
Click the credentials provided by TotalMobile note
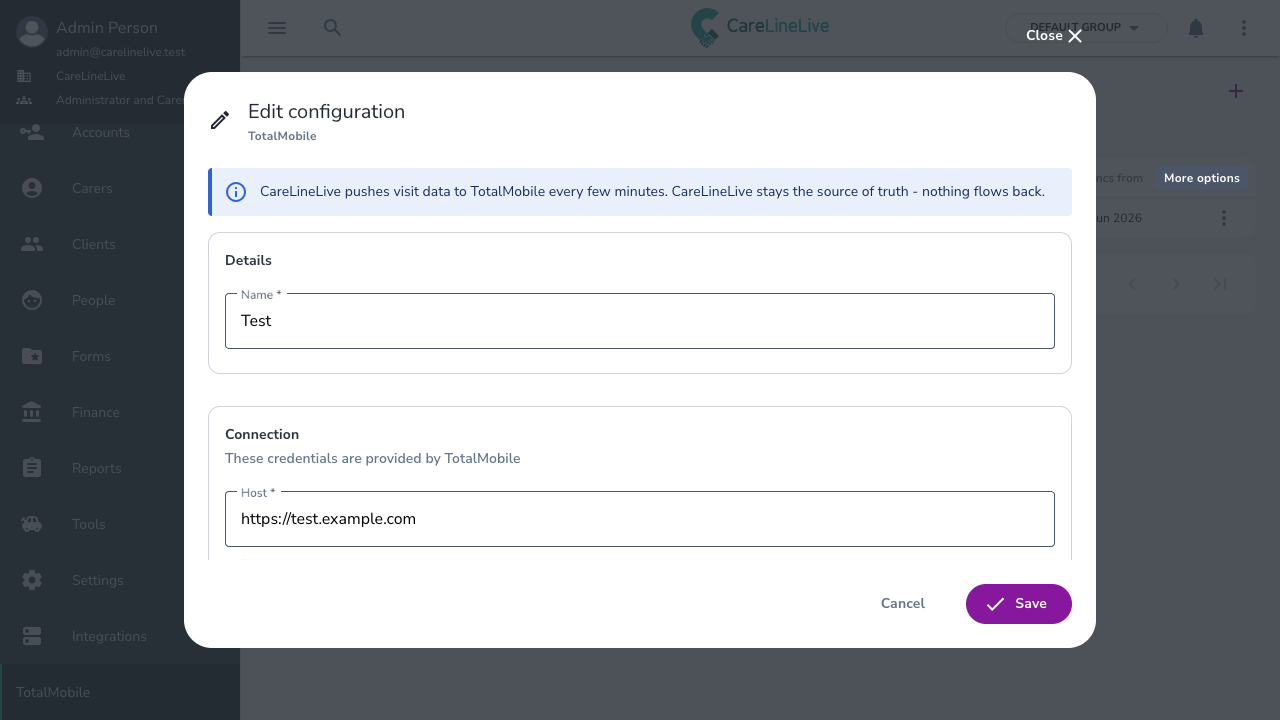373,459
